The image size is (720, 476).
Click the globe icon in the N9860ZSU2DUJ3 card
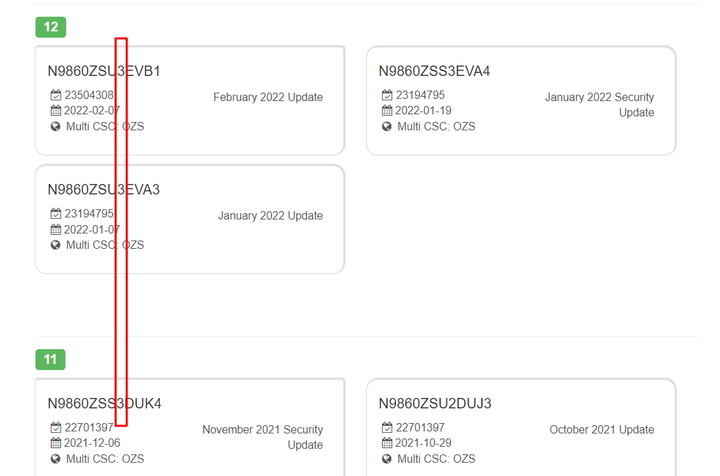pos(386,459)
